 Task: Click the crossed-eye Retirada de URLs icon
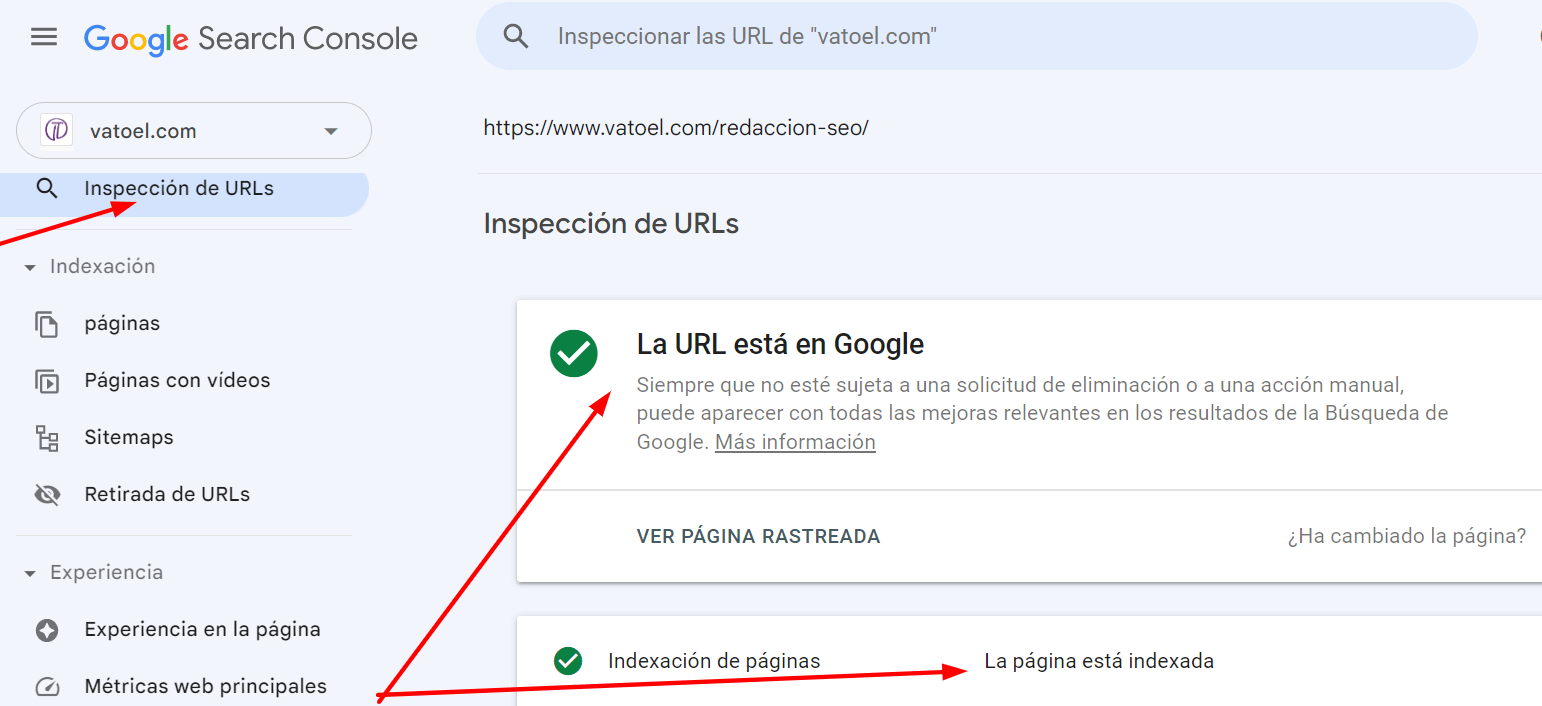[x=46, y=495]
